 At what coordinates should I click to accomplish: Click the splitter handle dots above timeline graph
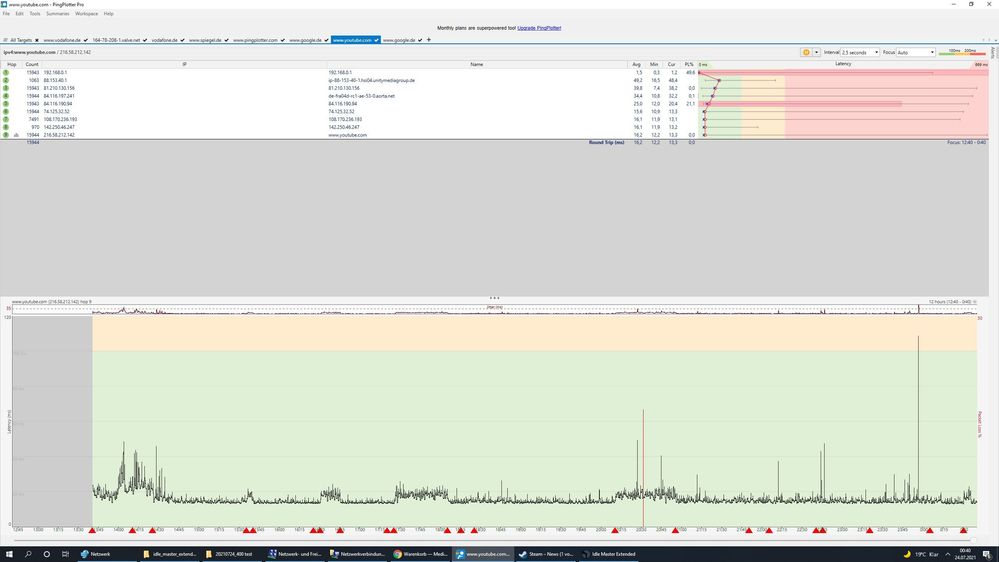pyautogui.click(x=494, y=298)
